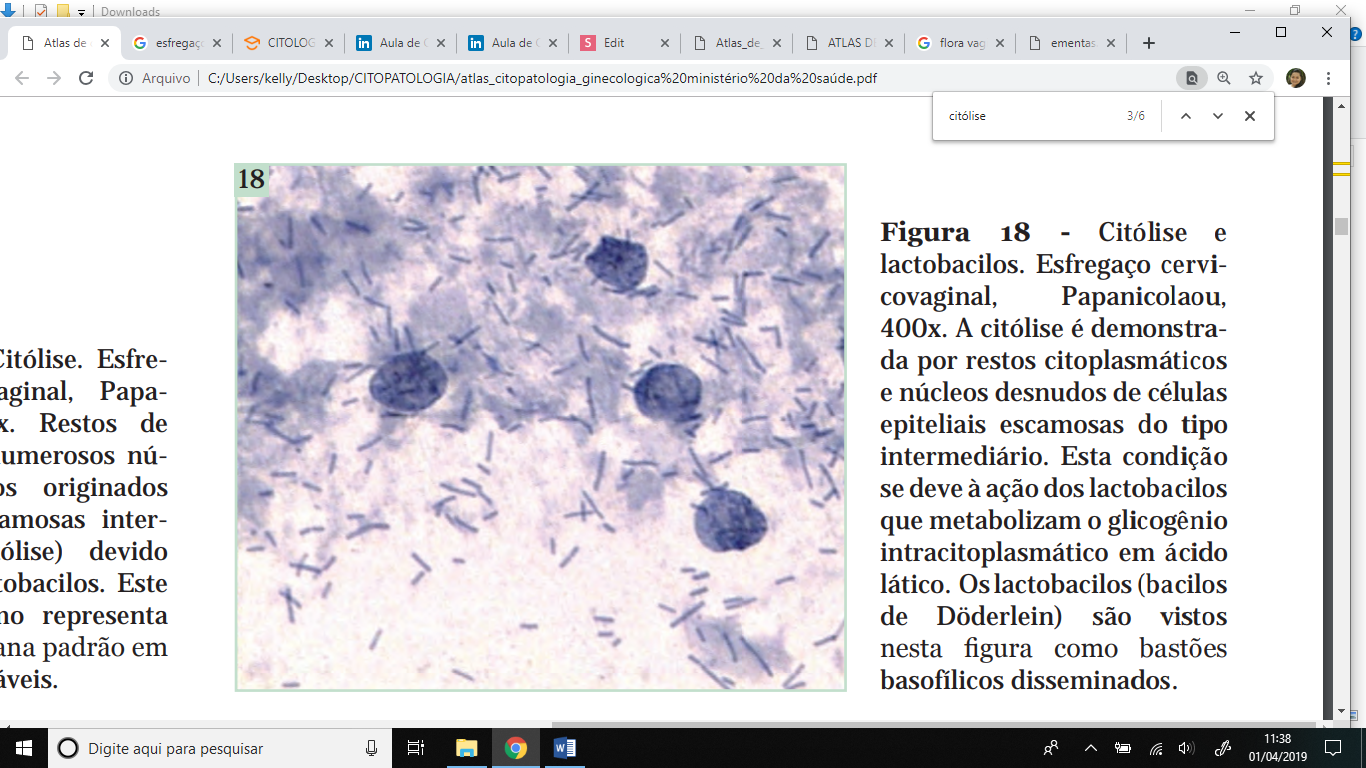This screenshot has width=1366, height=768.
Task: Check the battery status icon
Action: pyautogui.click(x=1123, y=748)
